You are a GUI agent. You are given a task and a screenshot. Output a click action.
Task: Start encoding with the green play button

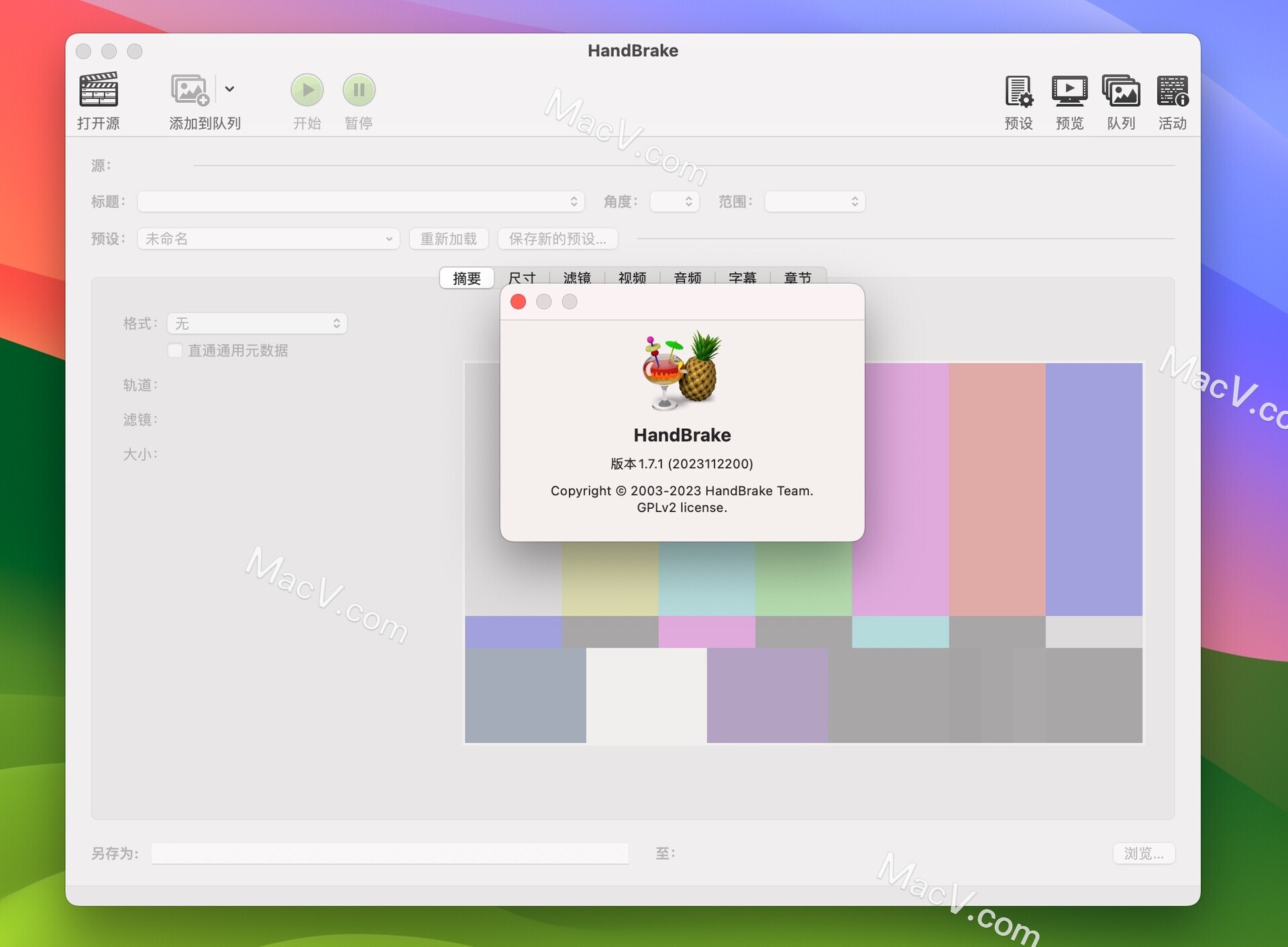307,90
